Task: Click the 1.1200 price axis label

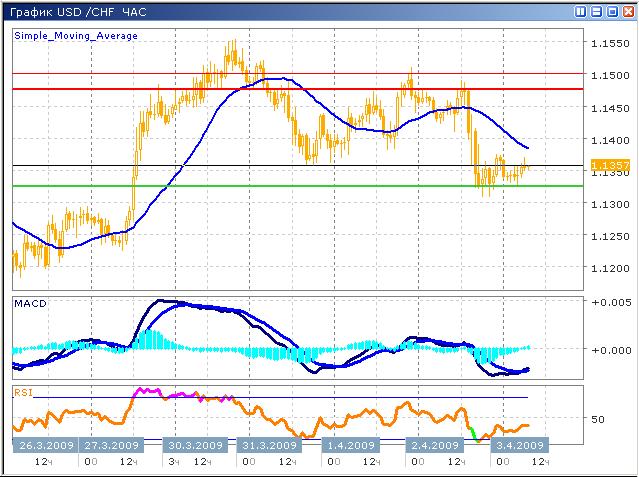Action: click(610, 271)
